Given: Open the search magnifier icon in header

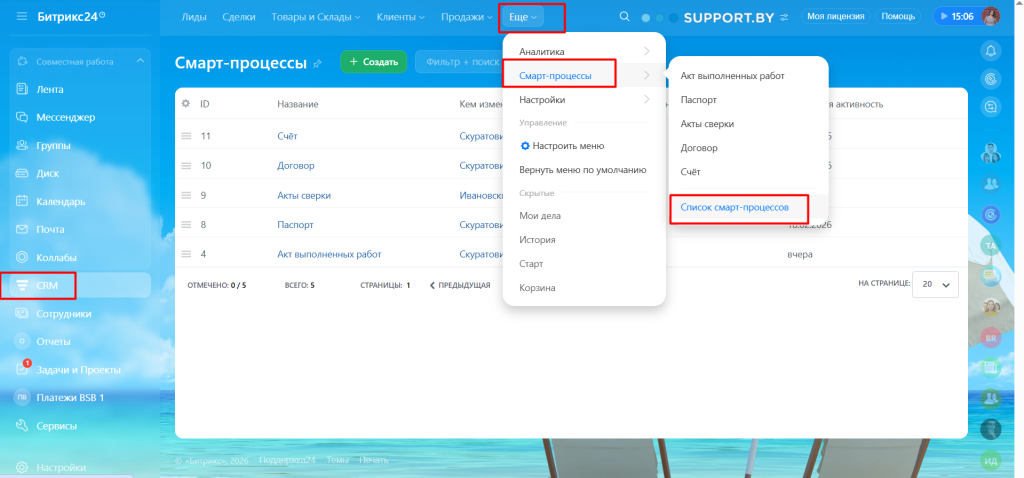Looking at the screenshot, I should click(625, 17).
